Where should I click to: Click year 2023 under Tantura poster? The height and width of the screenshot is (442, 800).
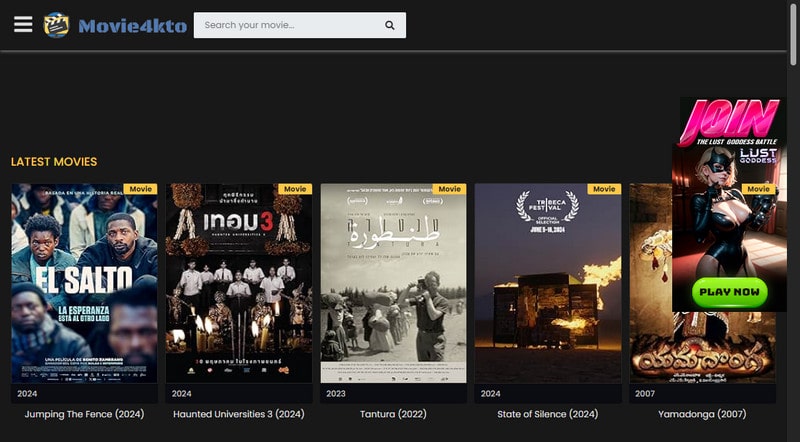(336, 394)
